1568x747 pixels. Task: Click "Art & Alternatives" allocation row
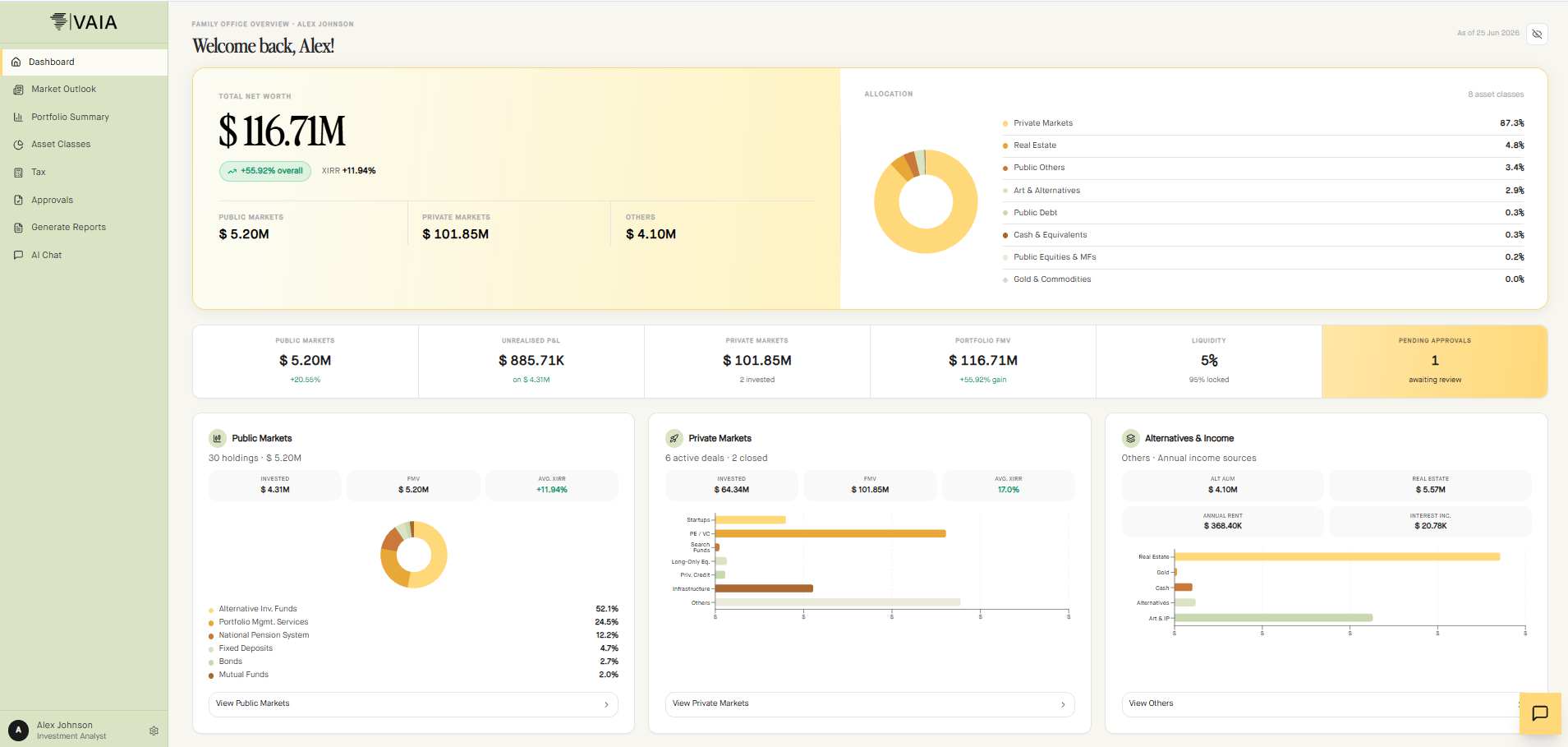(x=1263, y=191)
